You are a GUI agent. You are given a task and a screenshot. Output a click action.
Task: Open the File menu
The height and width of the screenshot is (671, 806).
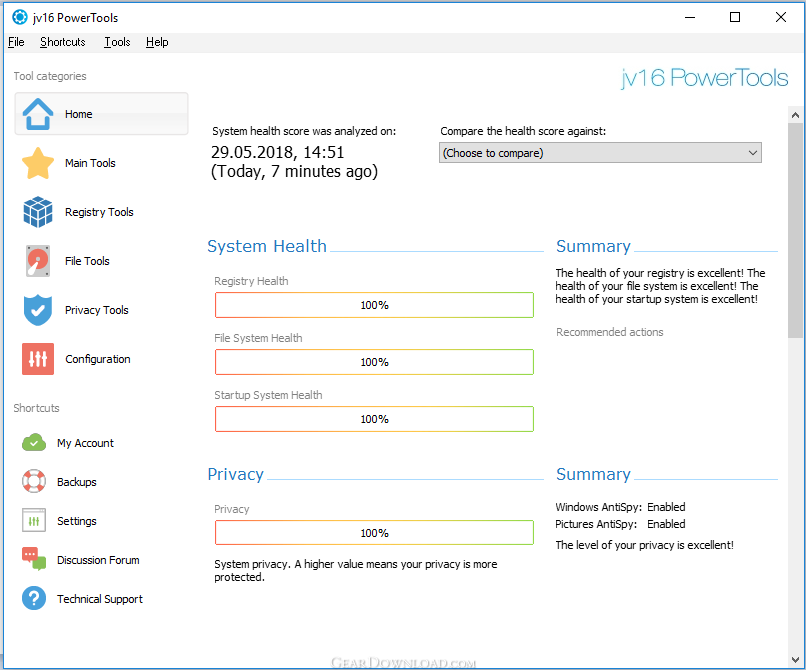point(16,42)
